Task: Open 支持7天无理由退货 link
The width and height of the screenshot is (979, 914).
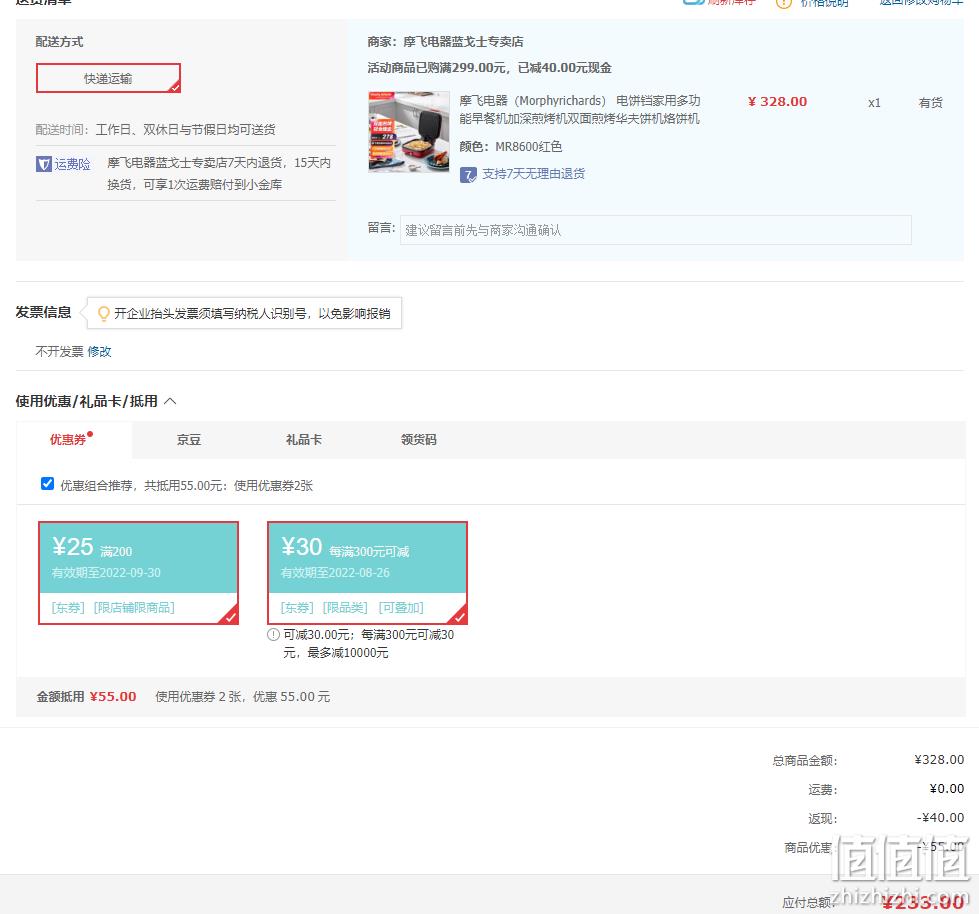Action: click(x=533, y=174)
